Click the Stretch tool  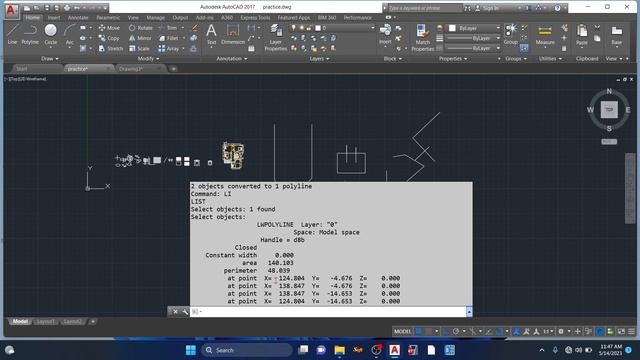click(111, 48)
